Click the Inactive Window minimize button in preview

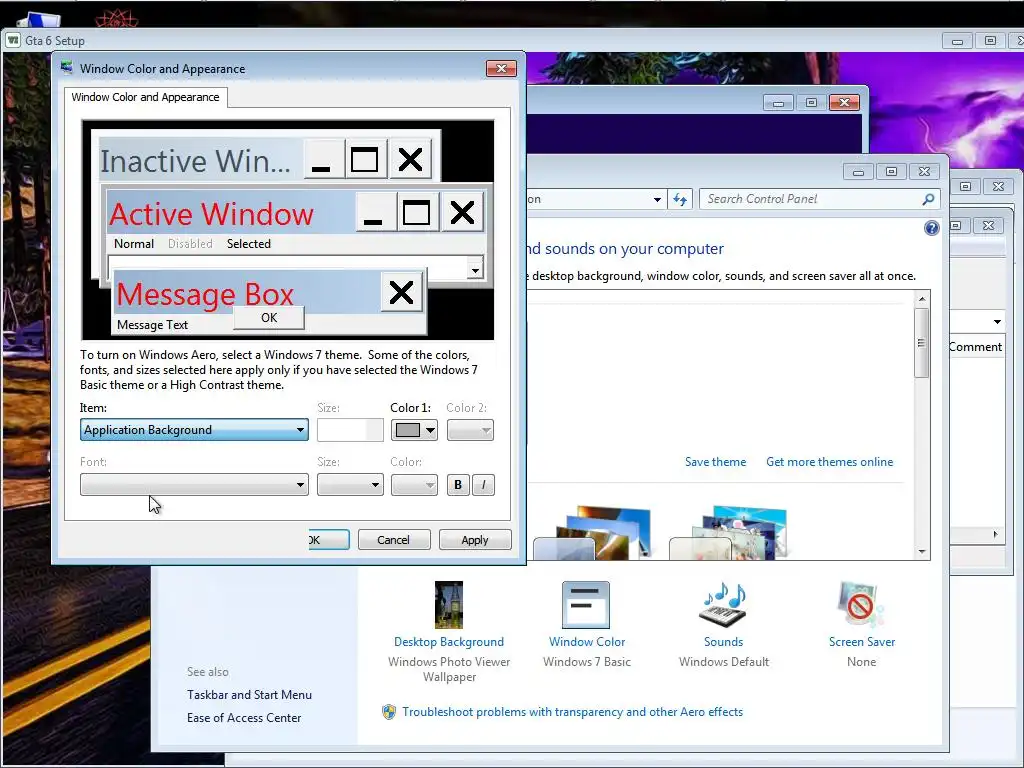coord(324,159)
